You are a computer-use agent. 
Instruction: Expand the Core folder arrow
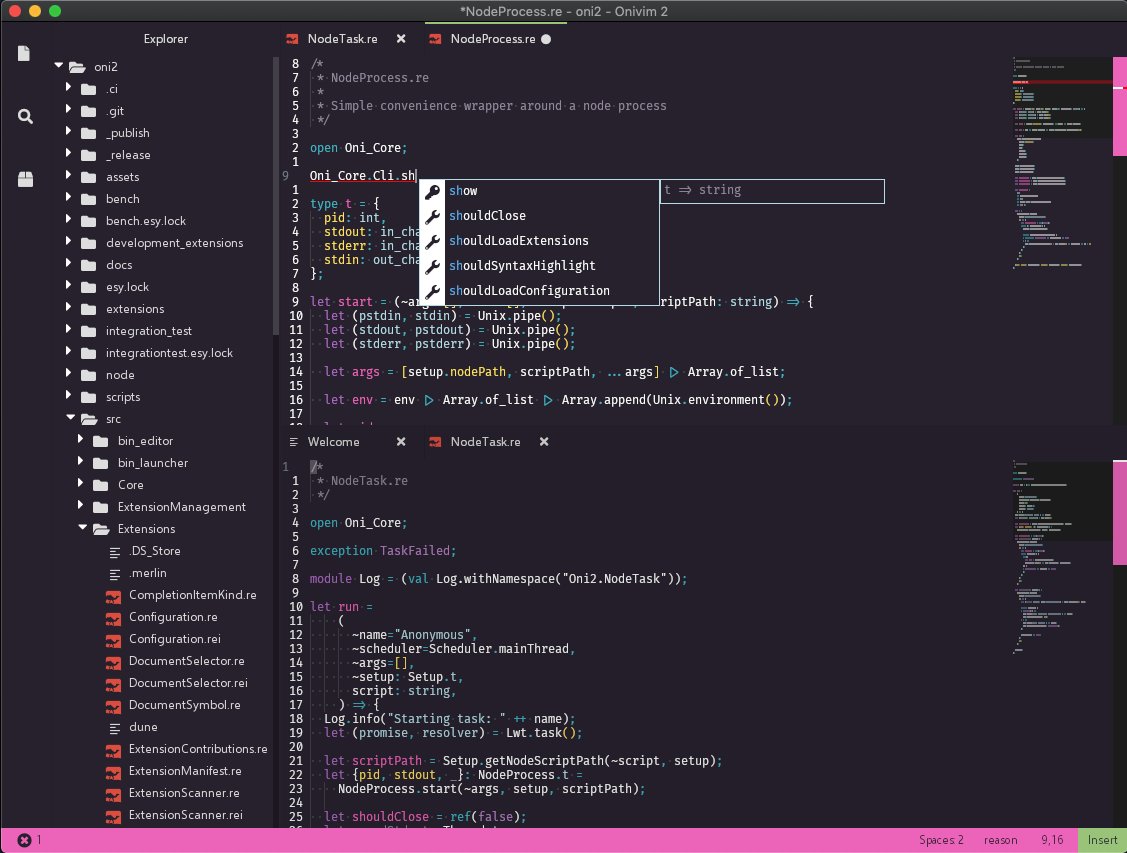(x=80, y=483)
